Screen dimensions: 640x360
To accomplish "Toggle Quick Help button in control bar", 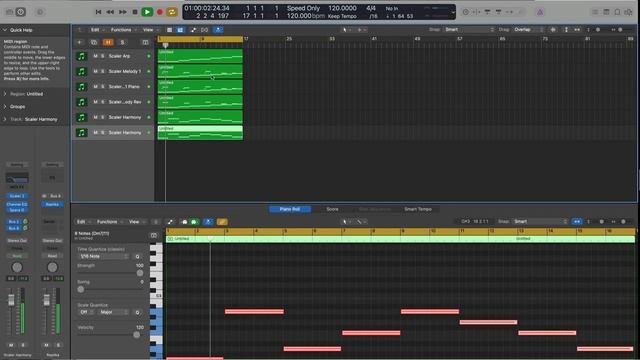I will pos(21,12).
